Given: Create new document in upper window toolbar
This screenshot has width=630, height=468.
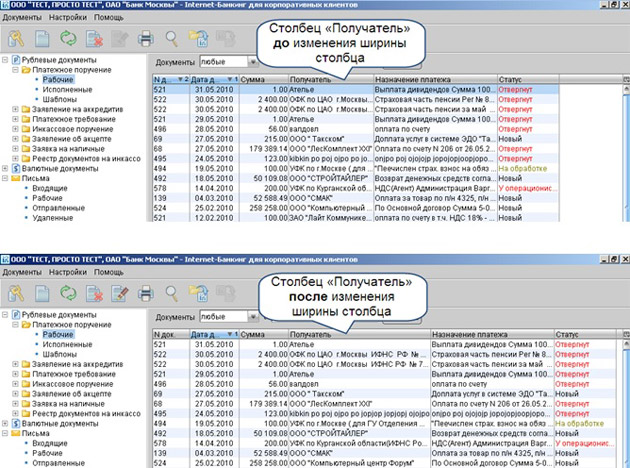Looking at the screenshot, I should coord(42,39).
